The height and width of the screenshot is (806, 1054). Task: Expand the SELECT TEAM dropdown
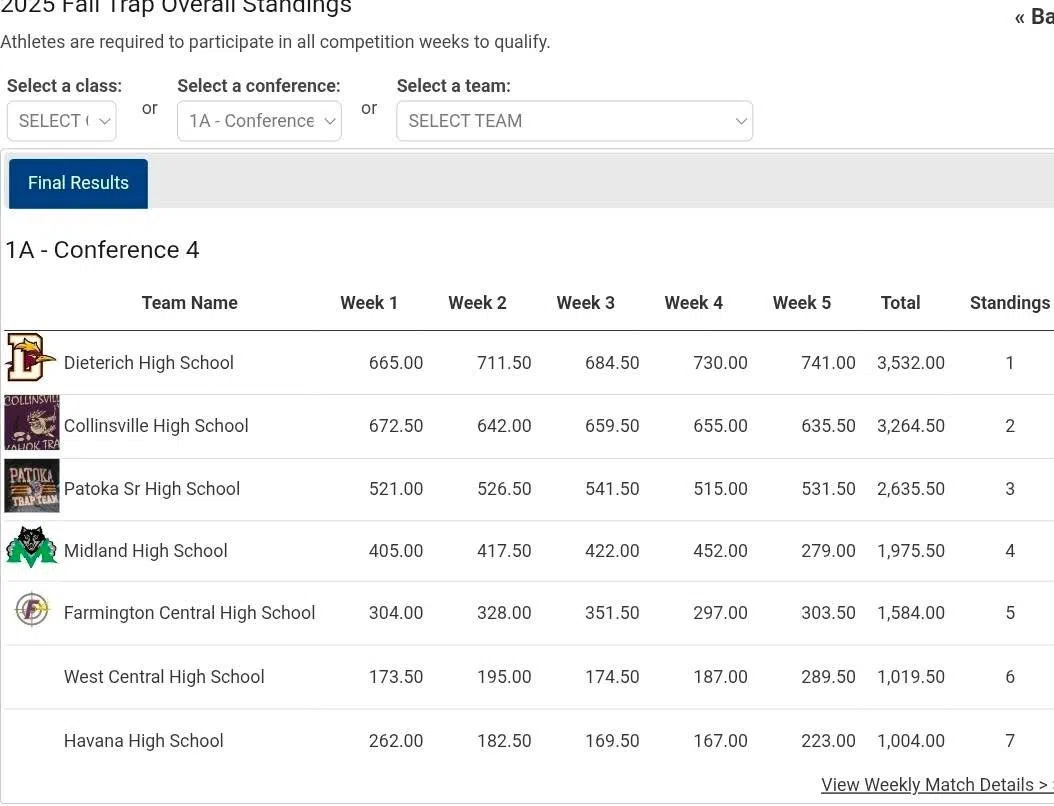574,121
